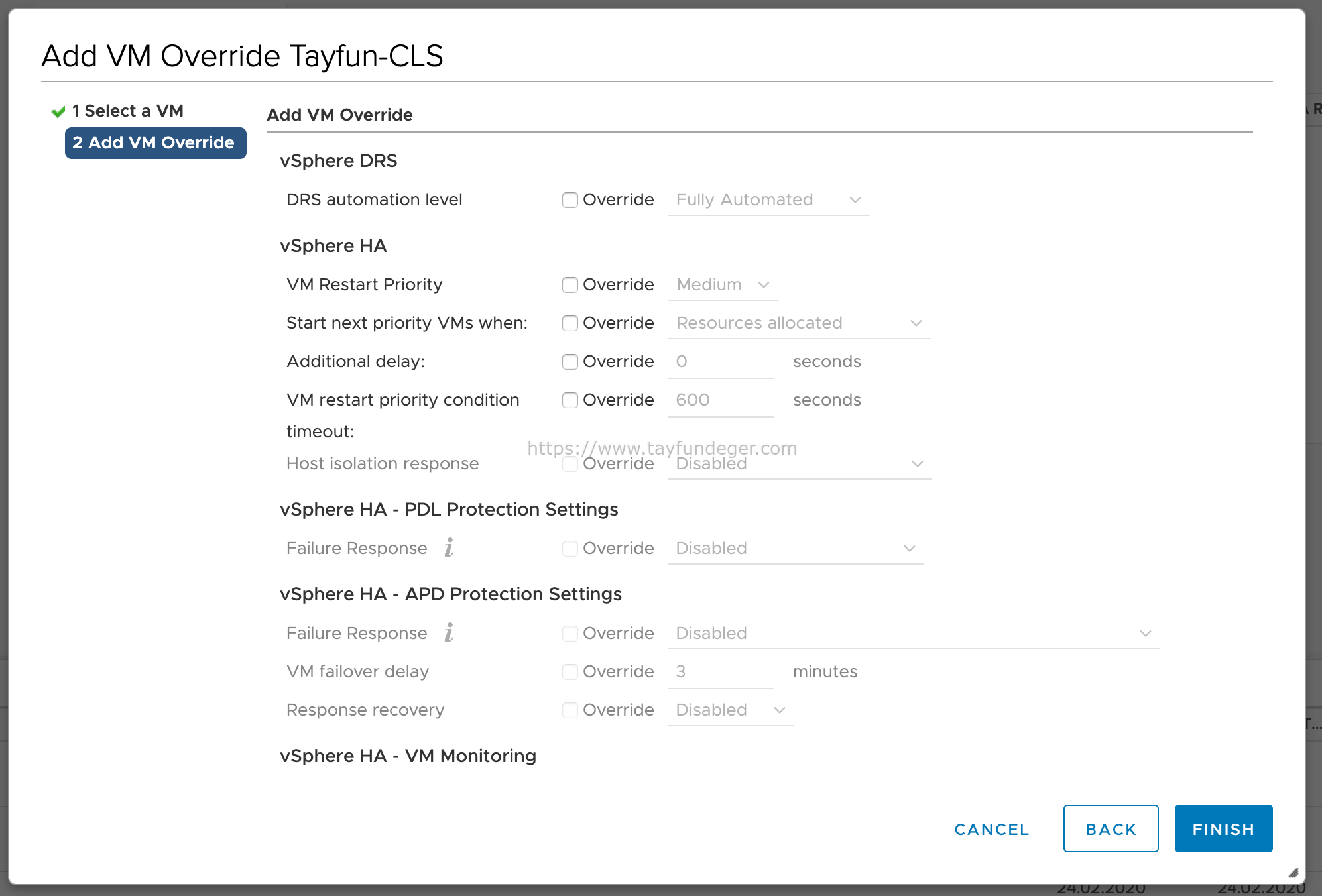Toggle Override for Additional delay
The image size is (1322, 896).
pyautogui.click(x=570, y=362)
